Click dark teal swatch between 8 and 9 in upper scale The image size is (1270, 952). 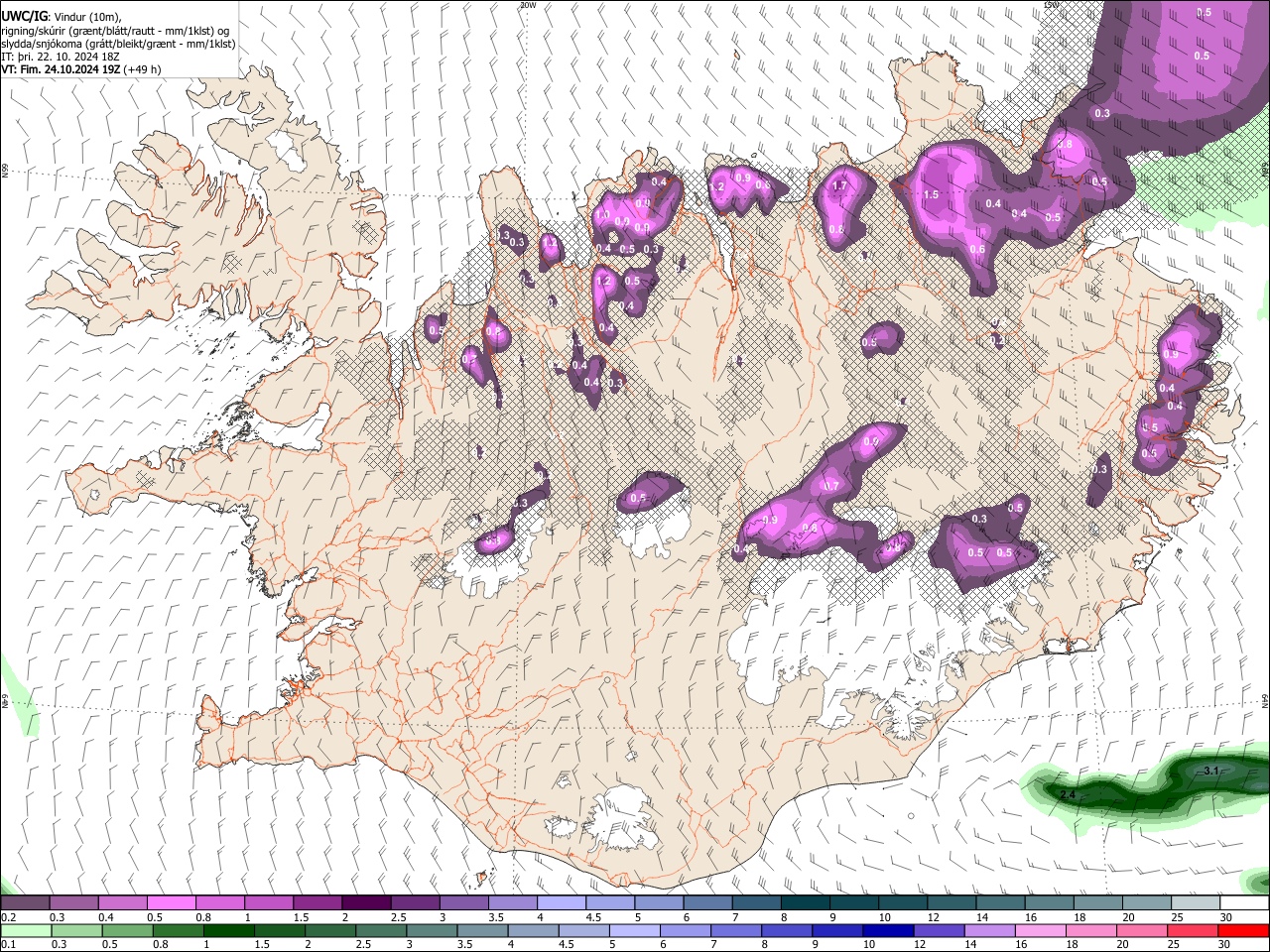tap(805, 903)
